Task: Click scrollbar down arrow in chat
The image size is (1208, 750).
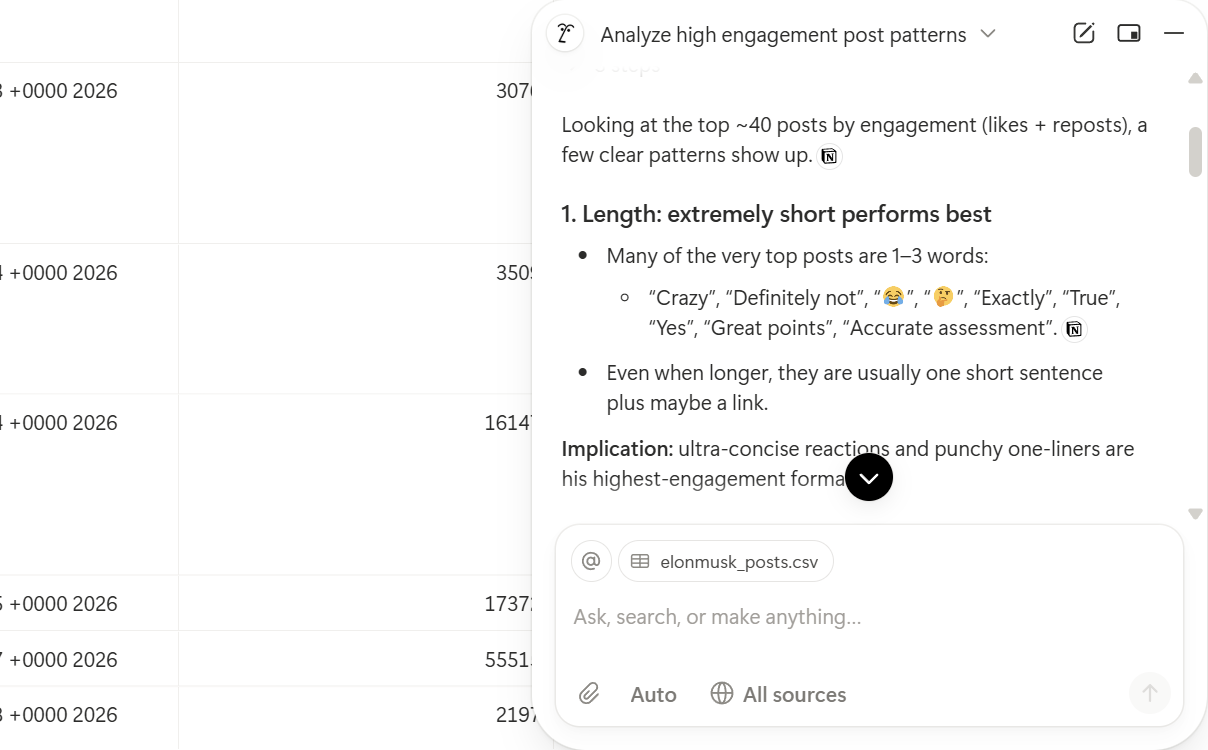Action: 1195,513
